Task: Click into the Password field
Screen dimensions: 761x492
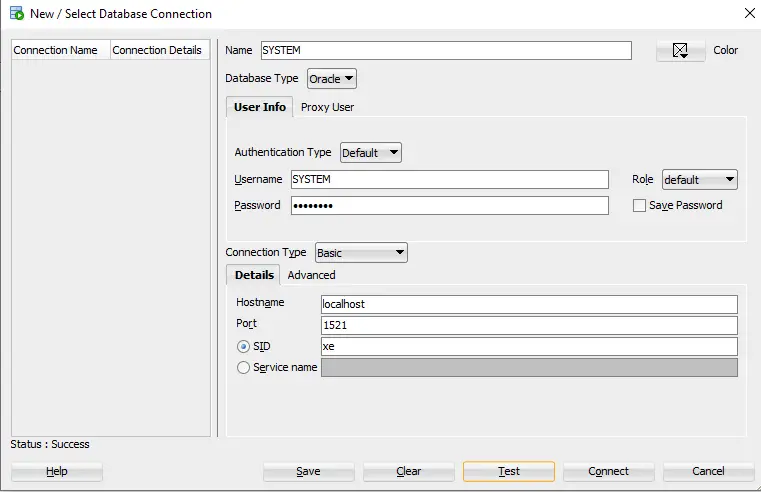Action: [x=449, y=205]
